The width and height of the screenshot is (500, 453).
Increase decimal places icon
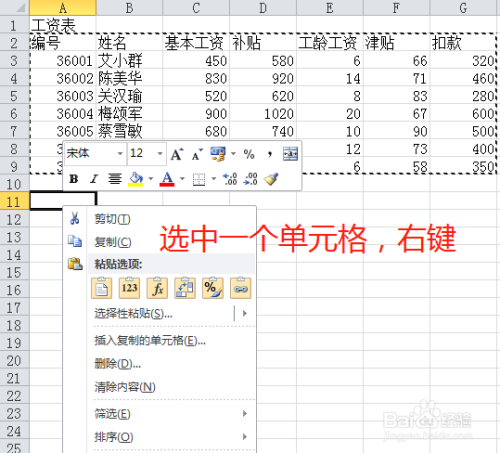click(x=230, y=179)
